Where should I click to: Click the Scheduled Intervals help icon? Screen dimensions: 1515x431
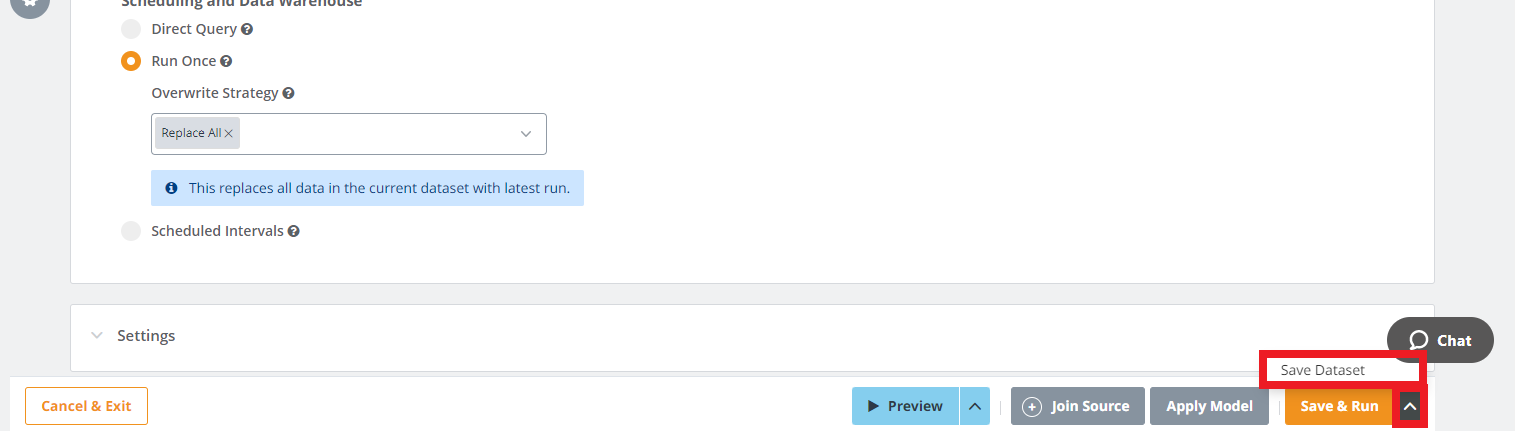point(294,232)
